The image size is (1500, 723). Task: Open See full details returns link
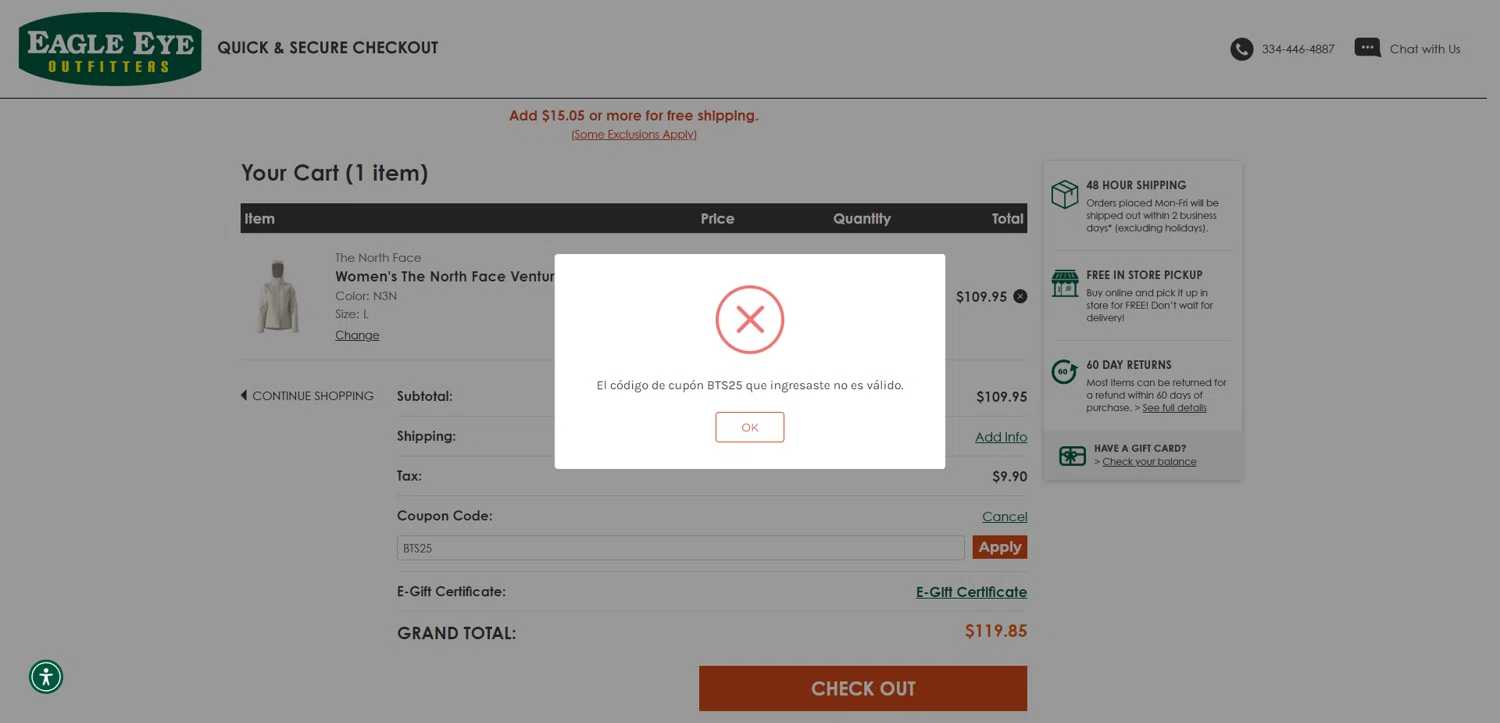pyautogui.click(x=1174, y=408)
